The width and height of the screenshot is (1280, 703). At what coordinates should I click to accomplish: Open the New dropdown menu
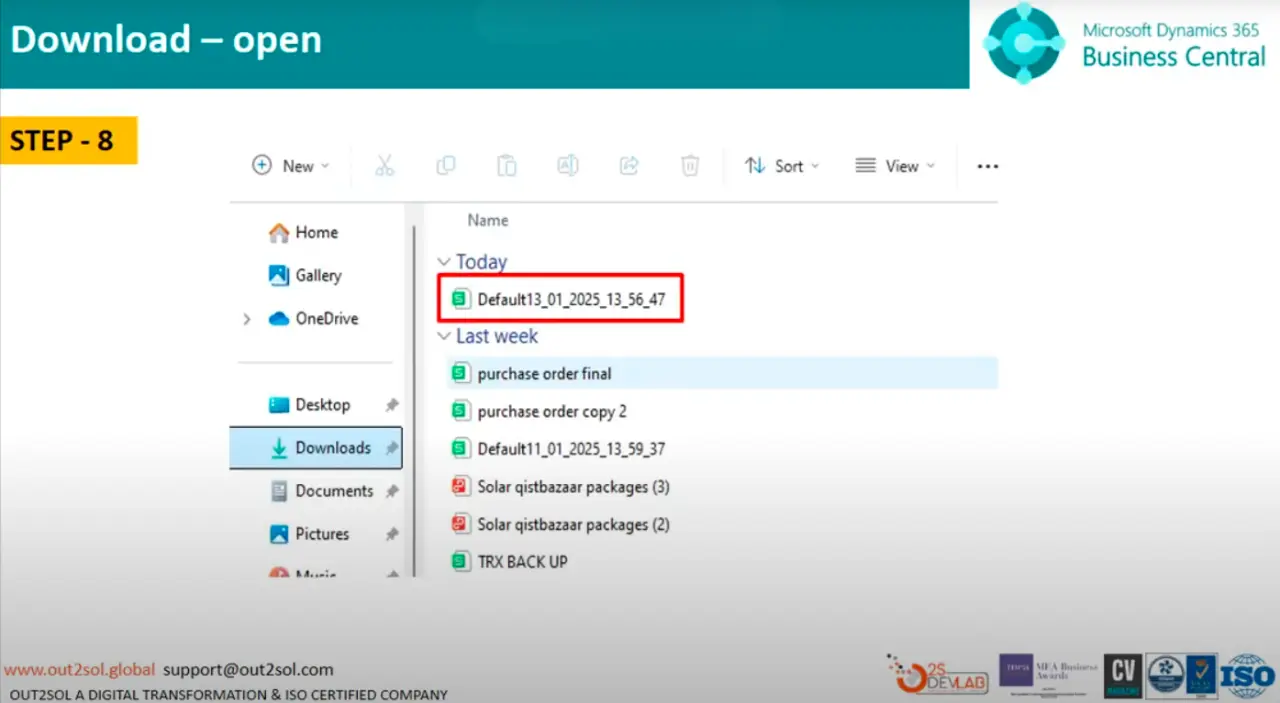click(290, 166)
